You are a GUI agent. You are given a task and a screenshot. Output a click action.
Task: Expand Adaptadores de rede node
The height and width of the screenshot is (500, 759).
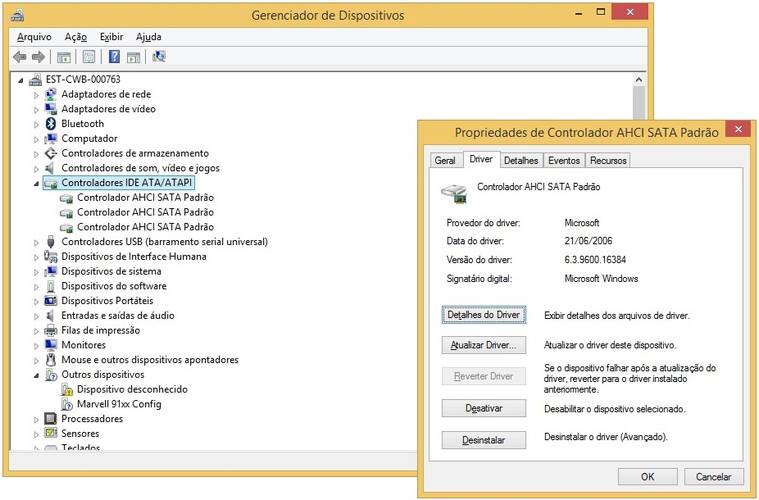point(36,95)
